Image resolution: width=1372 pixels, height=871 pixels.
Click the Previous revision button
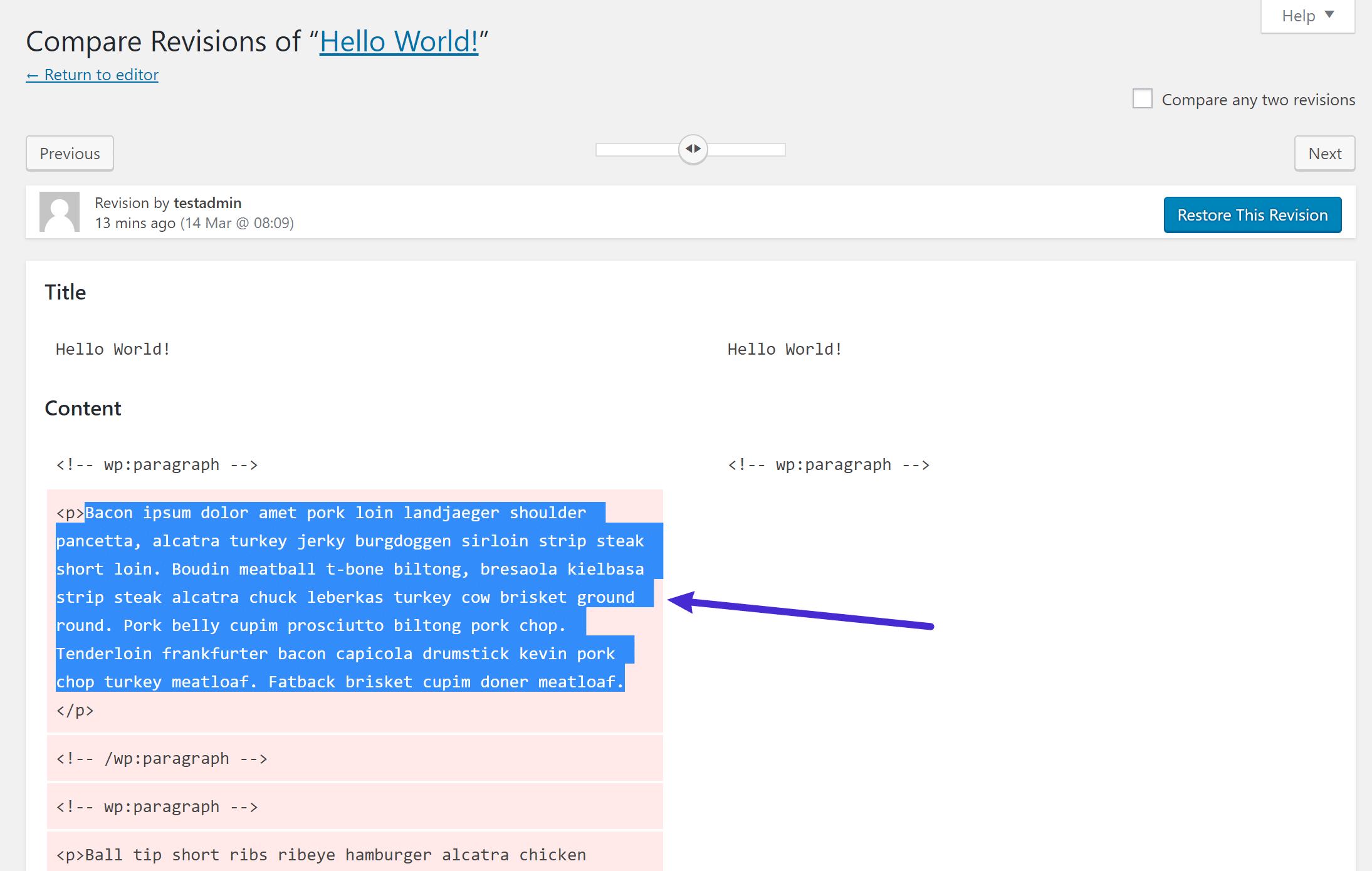pos(69,153)
